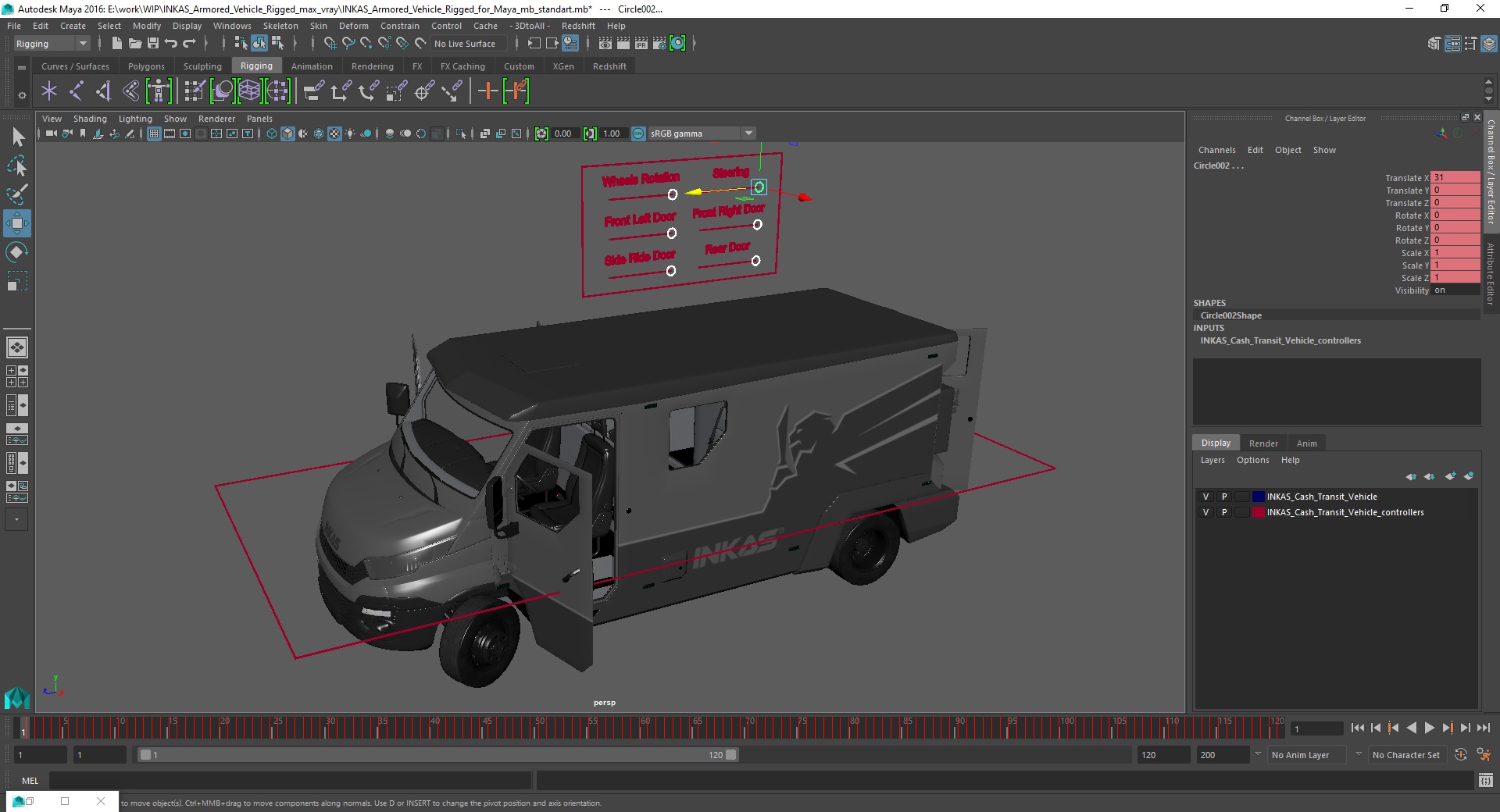Click four-pane layout icon

(17, 376)
